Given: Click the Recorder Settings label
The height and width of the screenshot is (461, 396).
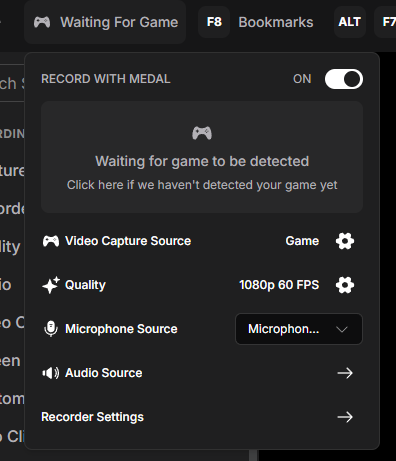Looking at the screenshot, I should click(92, 417).
